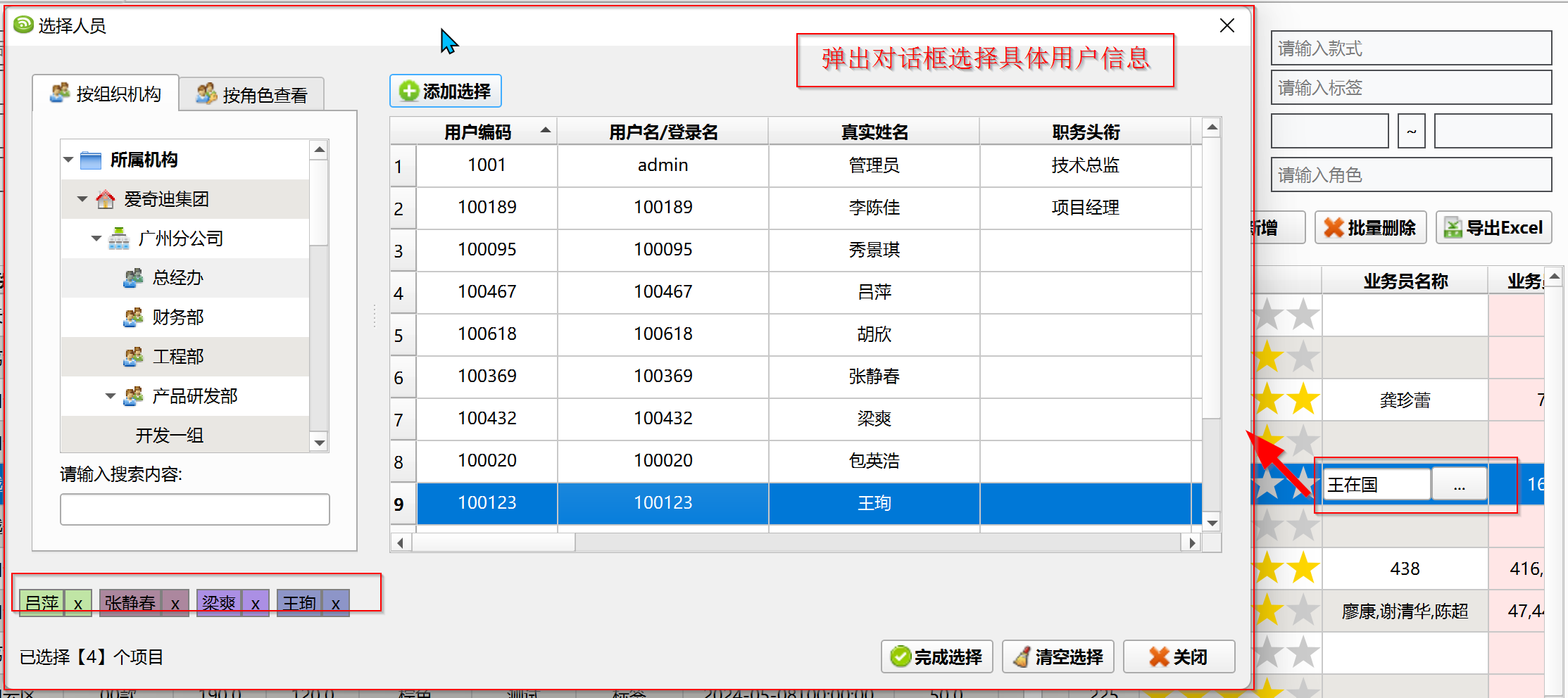Click the green check 完成选择 icon
Image resolution: width=1568 pixels, height=698 pixels.
tap(900, 656)
